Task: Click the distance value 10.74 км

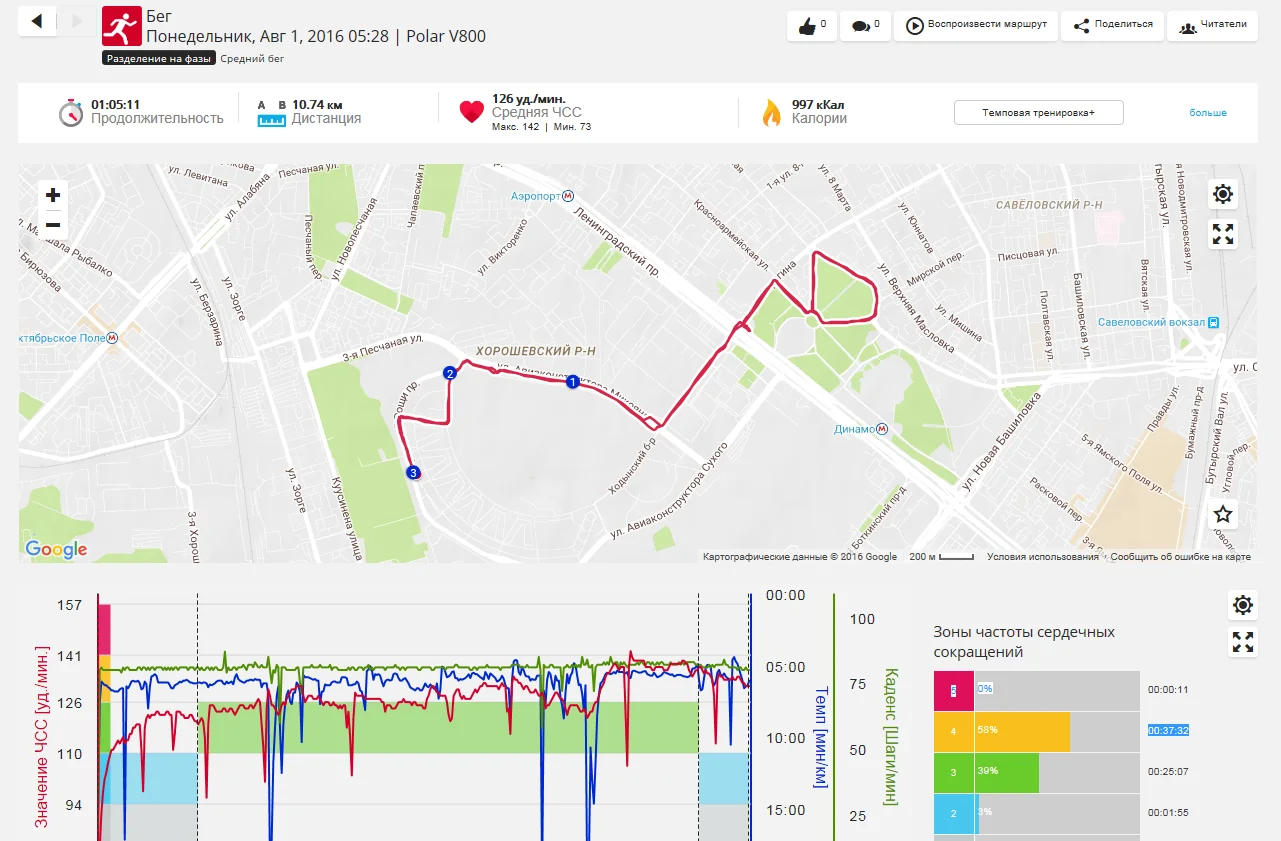Action: point(317,104)
